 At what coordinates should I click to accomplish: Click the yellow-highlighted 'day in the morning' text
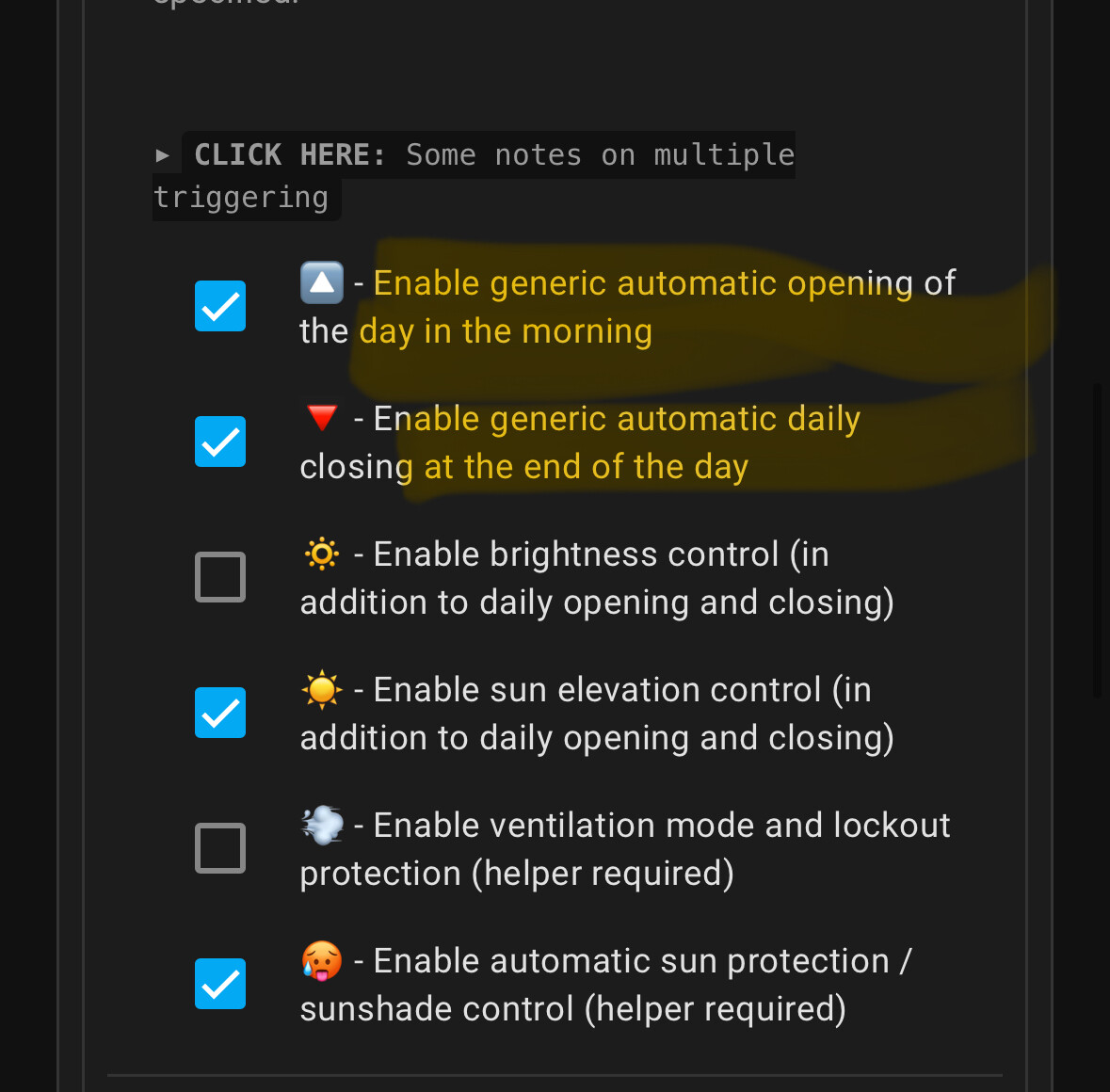pos(506,330)
